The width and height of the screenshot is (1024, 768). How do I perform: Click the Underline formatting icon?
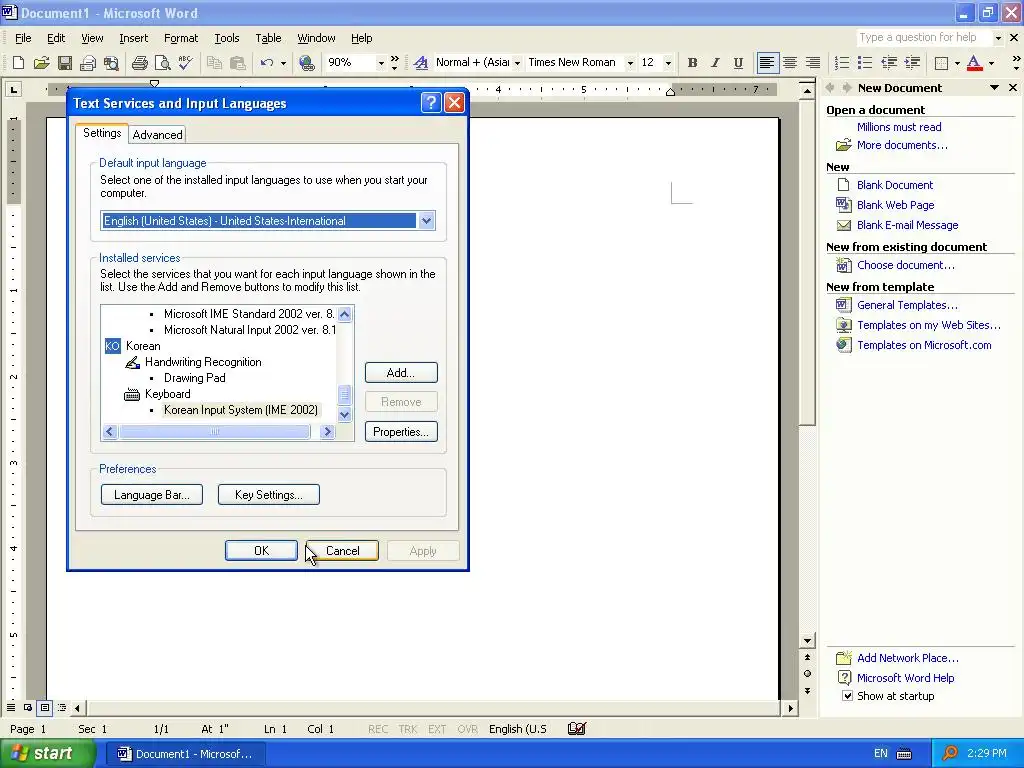[x=738, y=63]
